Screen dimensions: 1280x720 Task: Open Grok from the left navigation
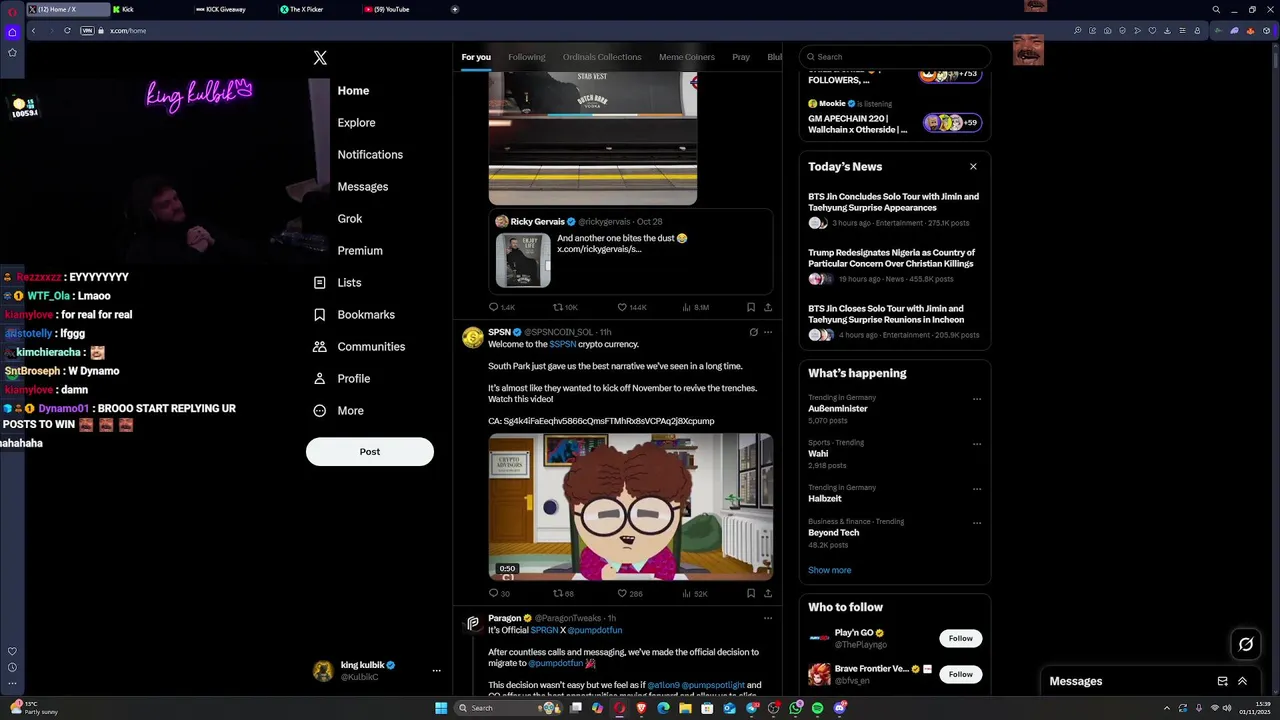click(350, 219)
